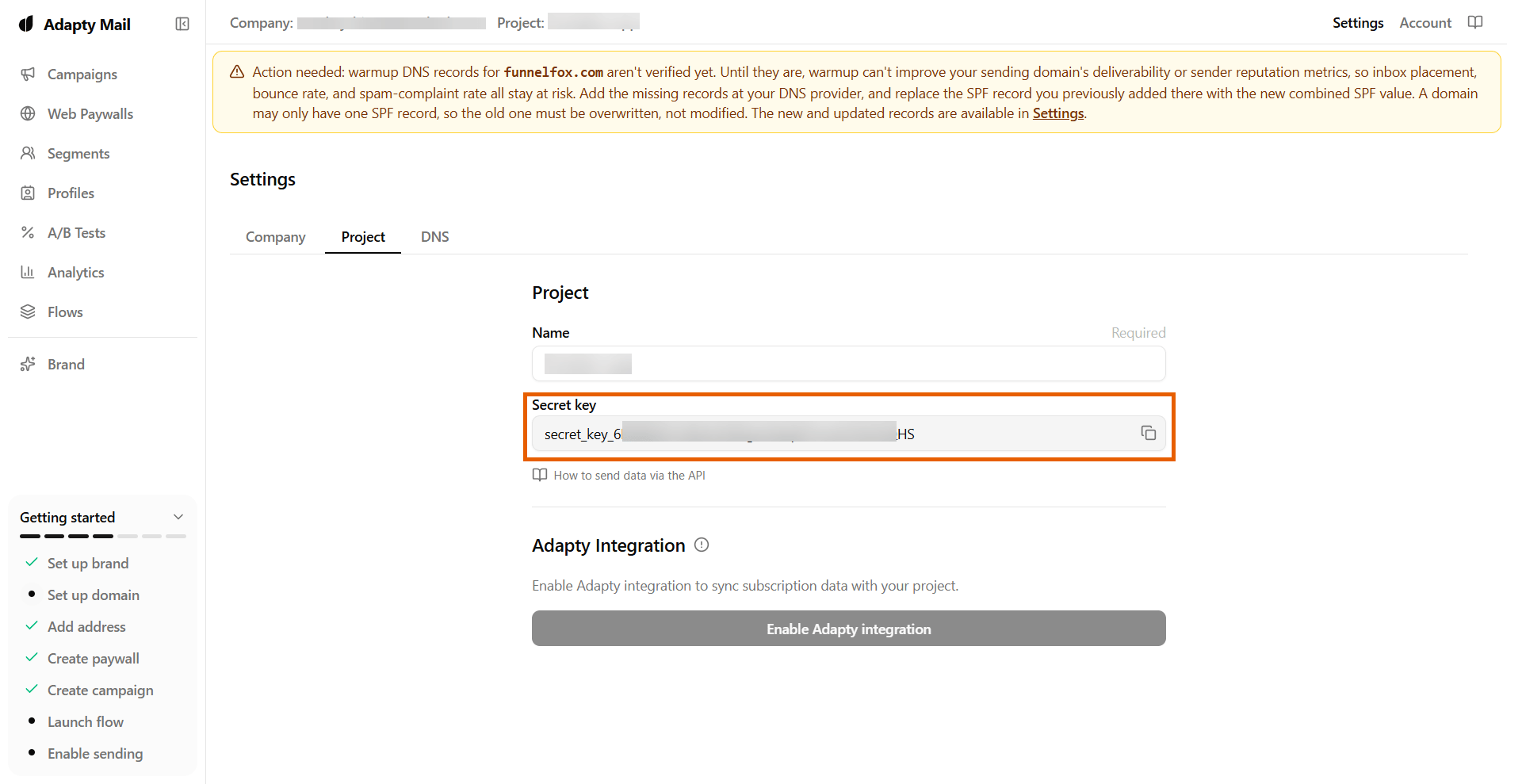Click the Create campaign checkmark
The image size is (1522, 784).
[32, 689]
